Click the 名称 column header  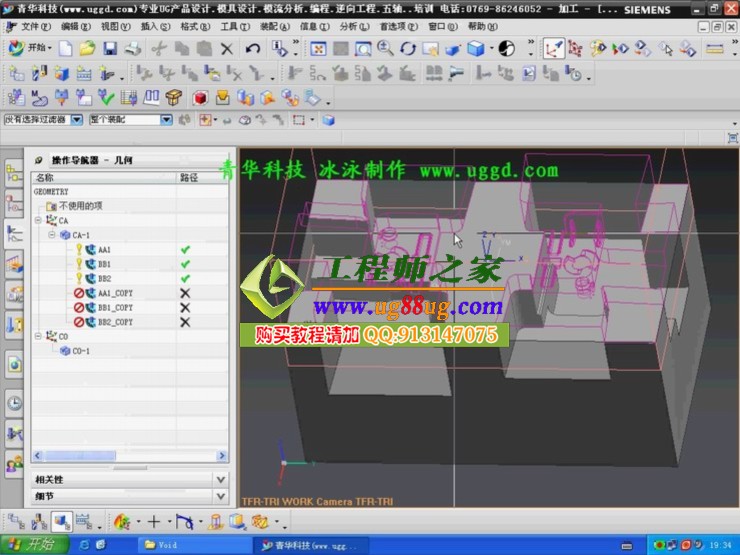104,177
